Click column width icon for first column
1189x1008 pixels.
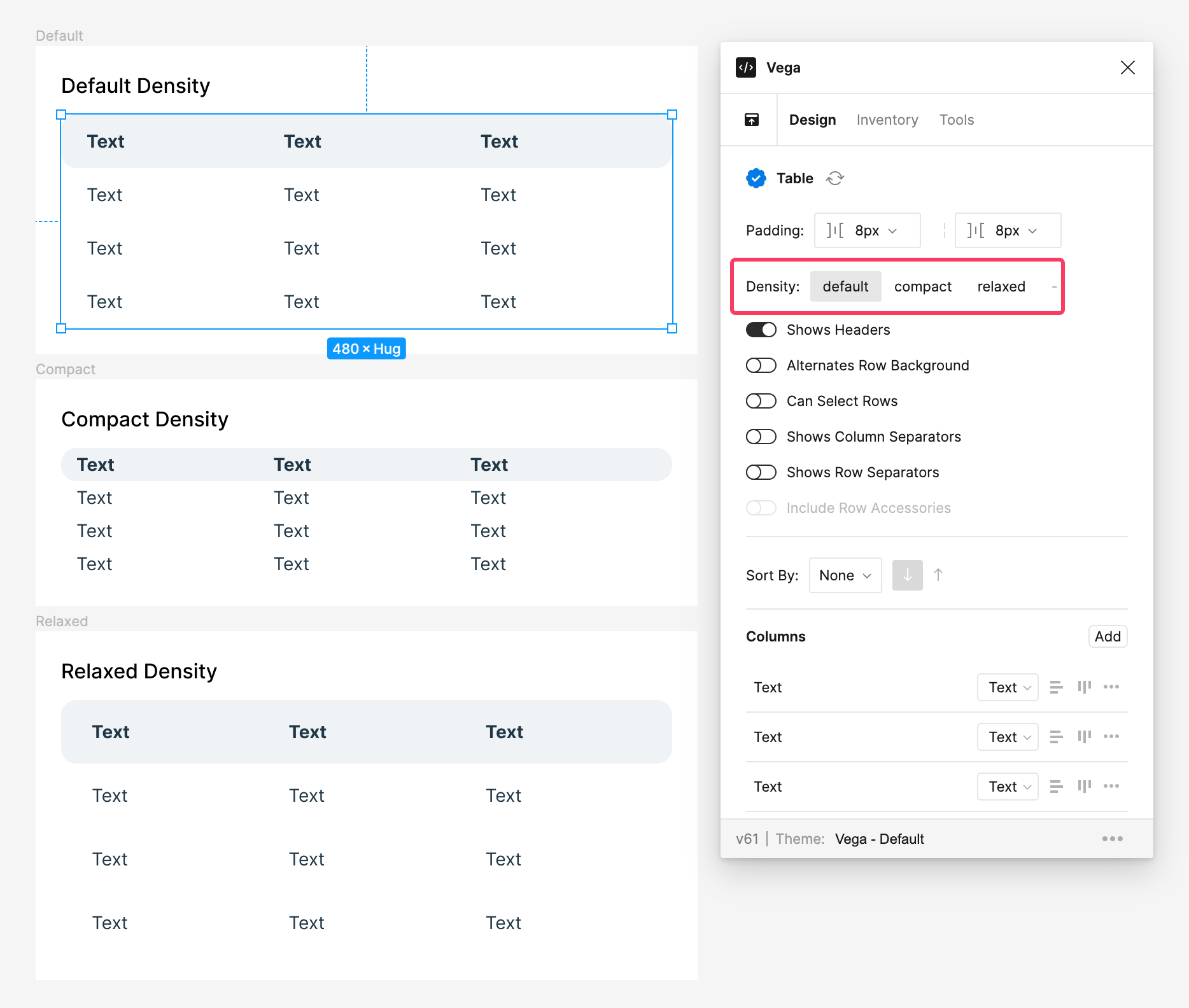pos(1084,687)
